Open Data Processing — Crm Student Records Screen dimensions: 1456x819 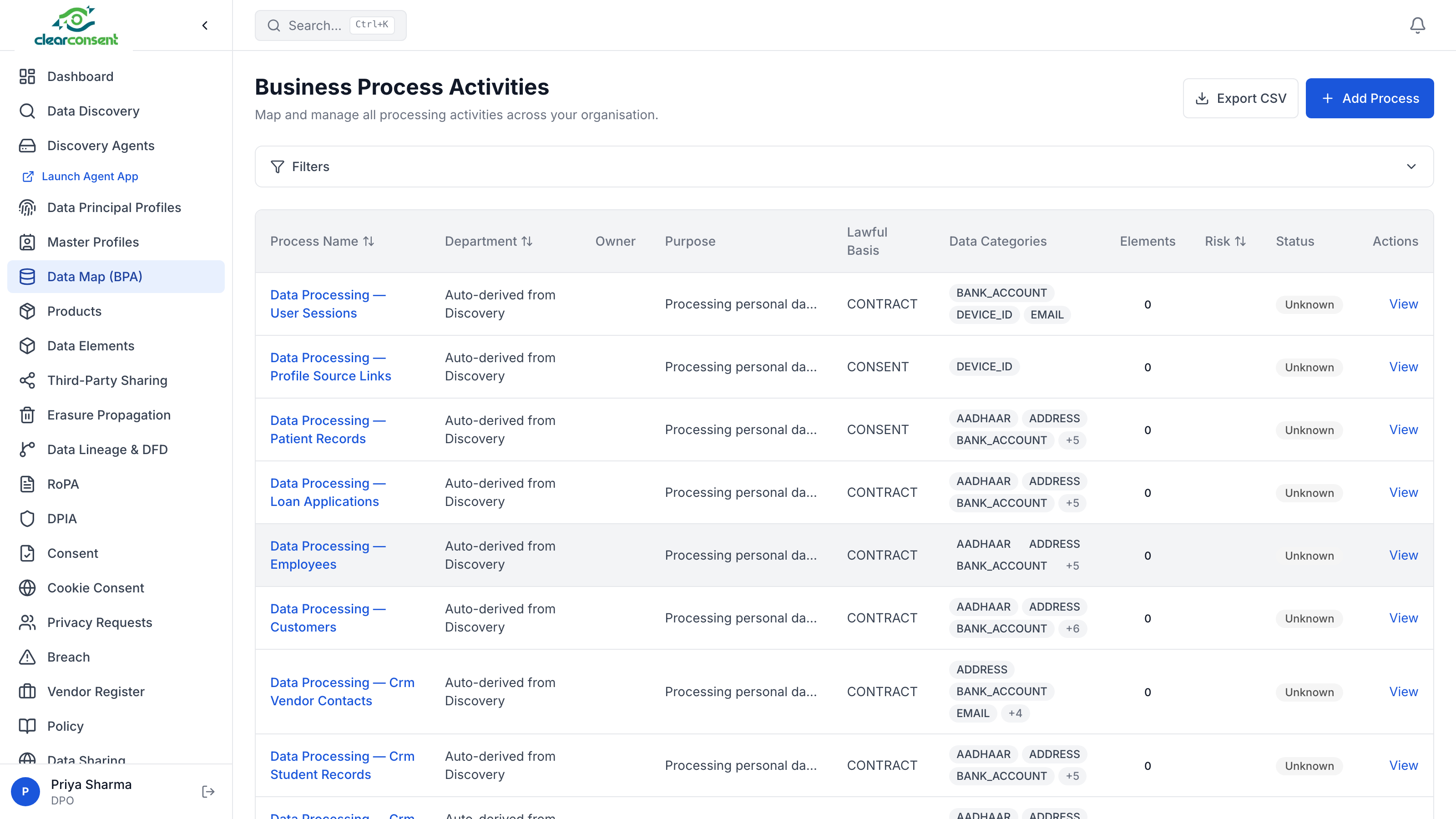click(x=342, y=765)
